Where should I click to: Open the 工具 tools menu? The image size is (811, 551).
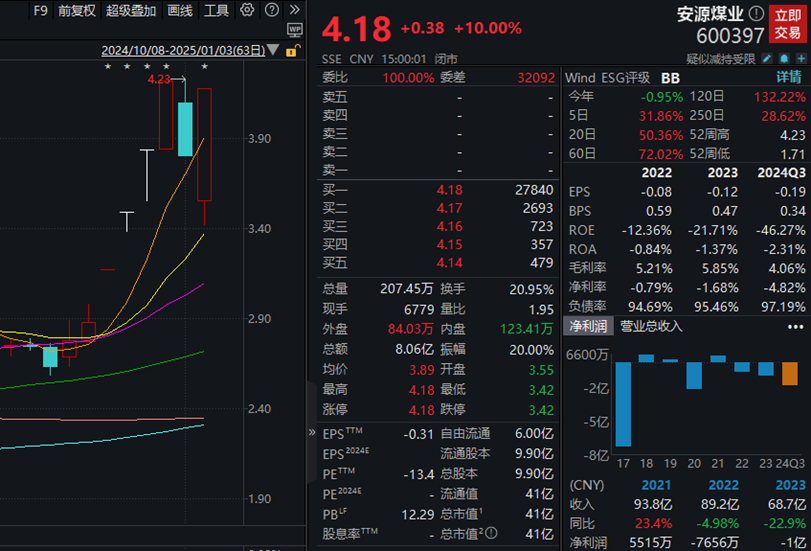(216, 11)
